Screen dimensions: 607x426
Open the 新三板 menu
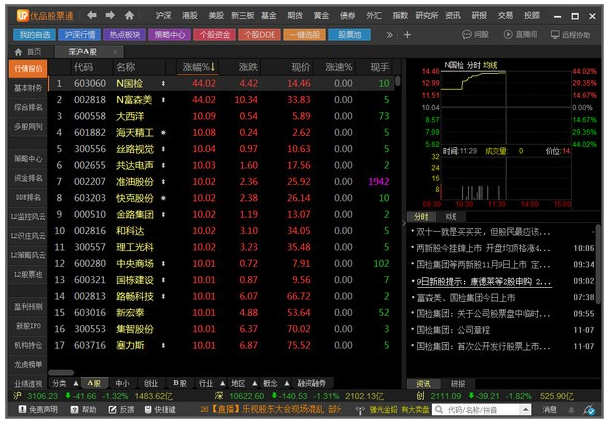tap(243, 15)
